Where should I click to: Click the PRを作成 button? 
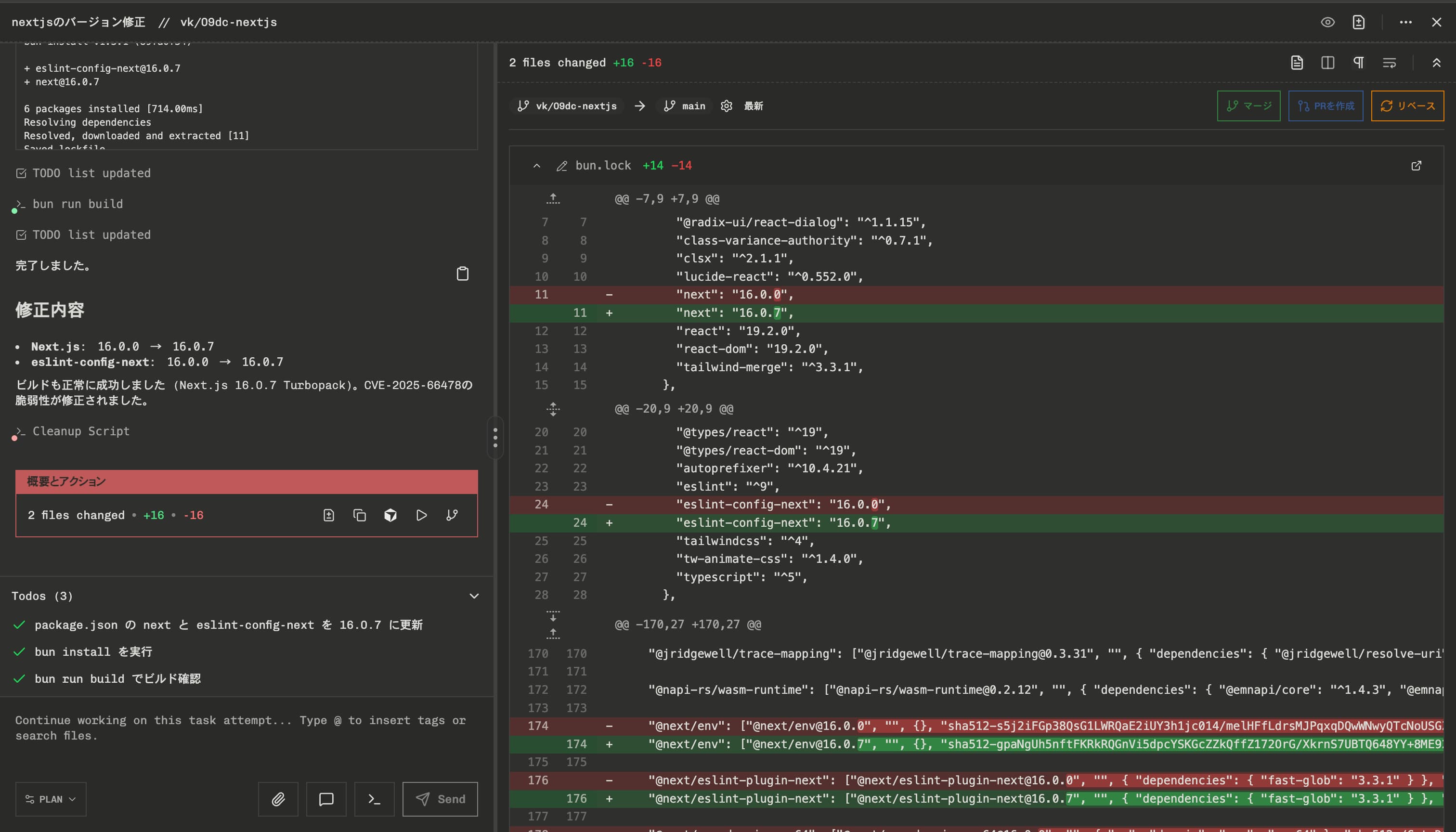1325,106
